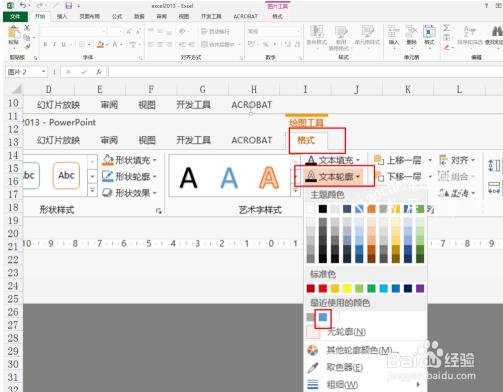Toggle Italic formatting in font group
Image resolution: width=503 pixels, height=392 pixels.
click(x=54, y=44)
